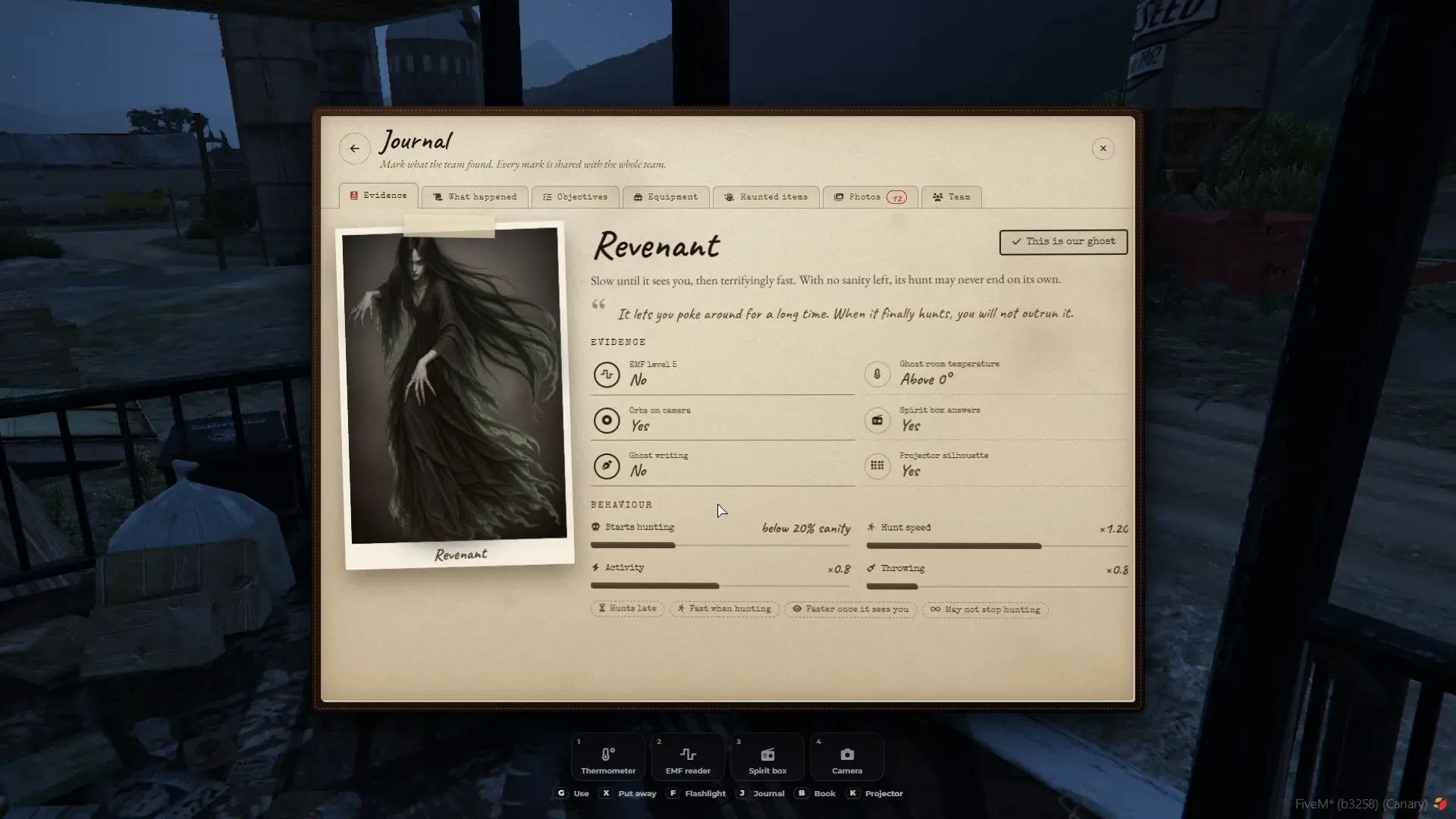Image resolution: width=1456 pixels, height=819 pixels.
Task: Toggle the Projector silhouette evidence
Action: tap(996, 466)
